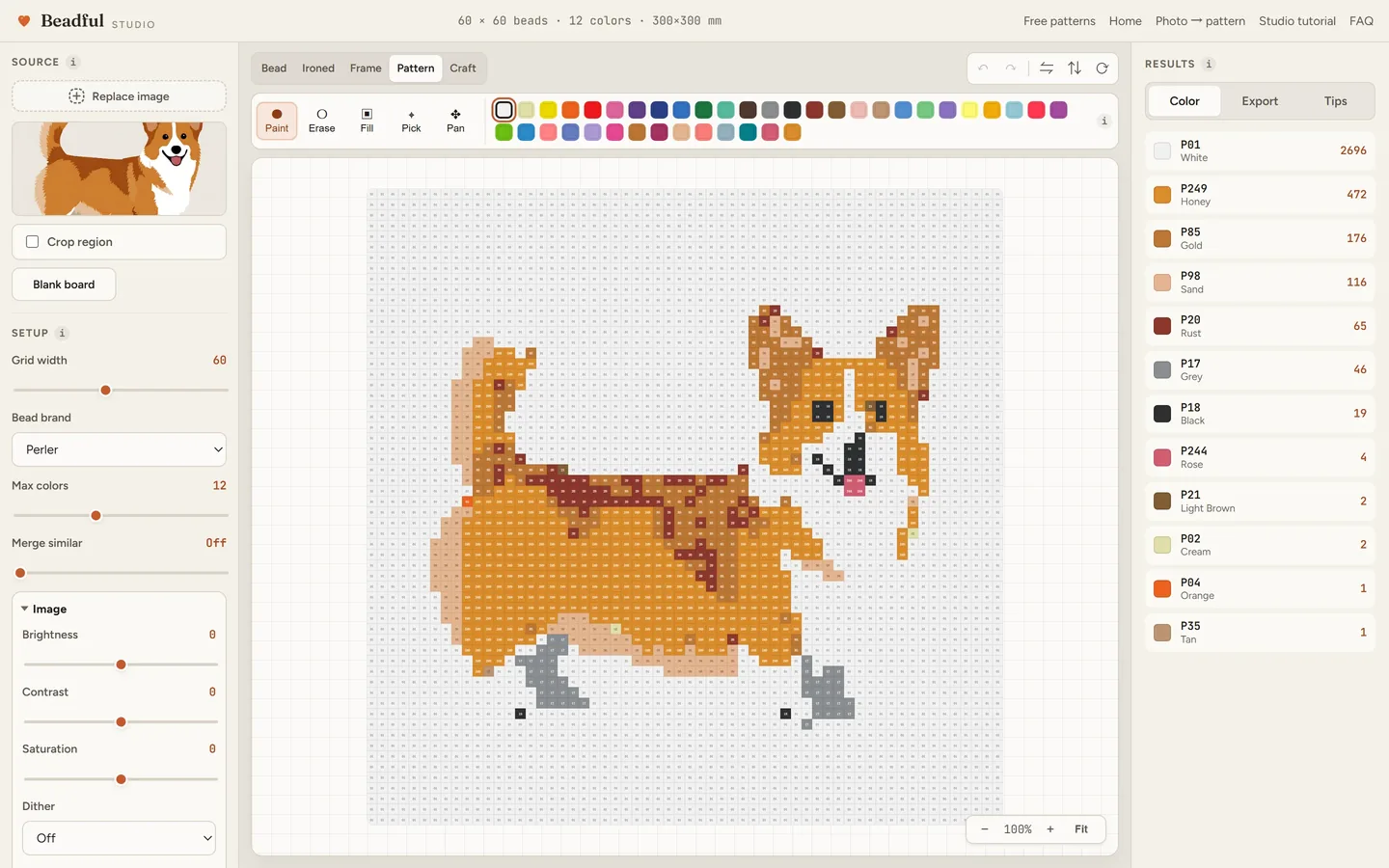Show the Results info icon
The height and width of the screenshot is (868, 1389).
(x=1209, y=64)
